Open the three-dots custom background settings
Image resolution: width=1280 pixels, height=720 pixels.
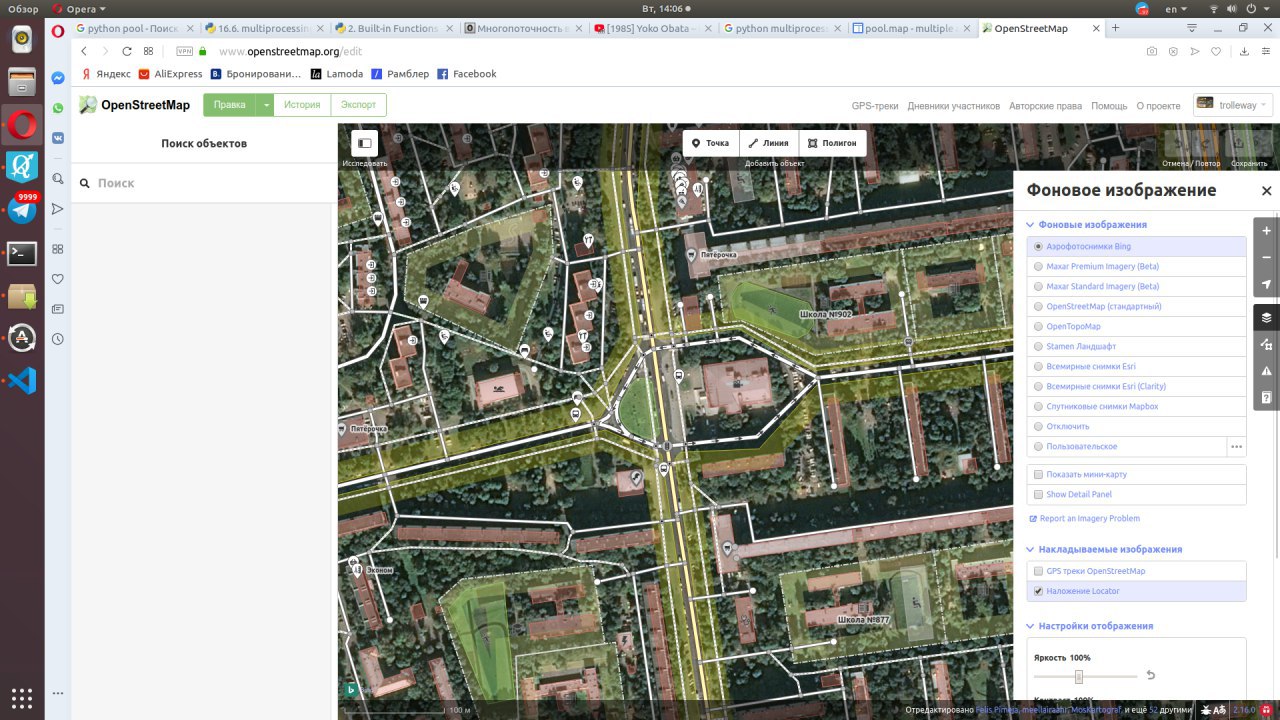point(1236,447)
